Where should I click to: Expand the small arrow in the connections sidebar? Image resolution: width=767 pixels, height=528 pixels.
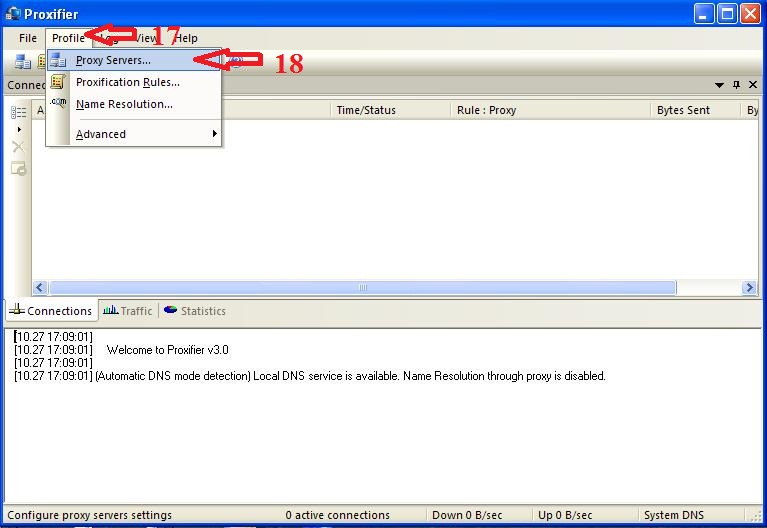click(x=19, y=130)
